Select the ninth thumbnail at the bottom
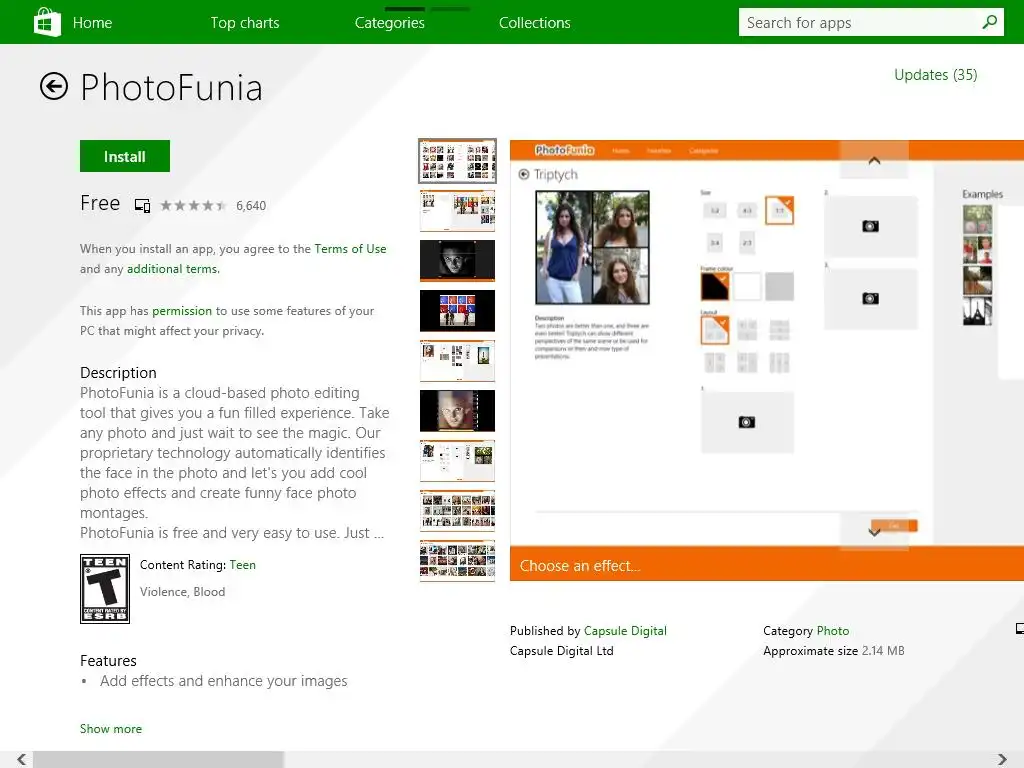 tap(457, 560)
